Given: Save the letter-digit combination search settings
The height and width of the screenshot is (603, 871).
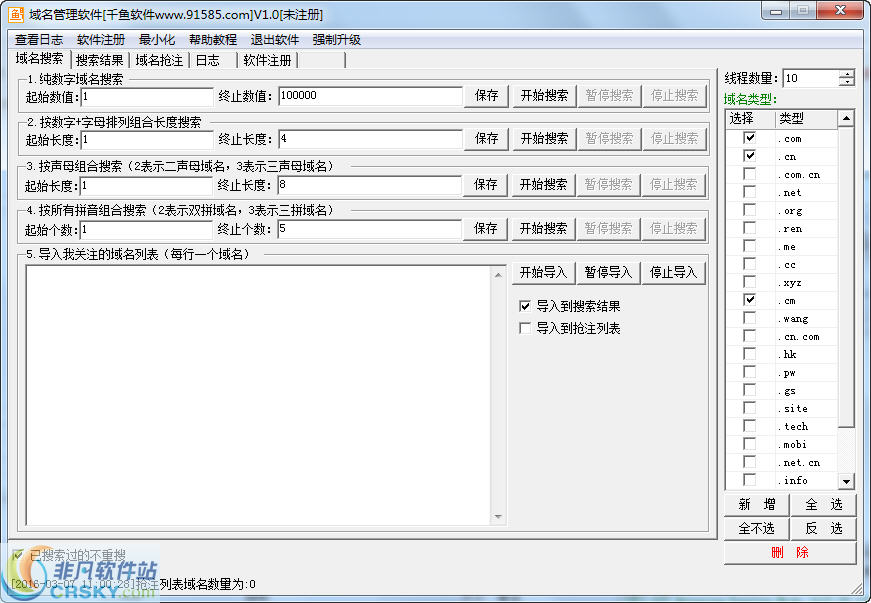Looking at the screenshot, I should (485, 139).
